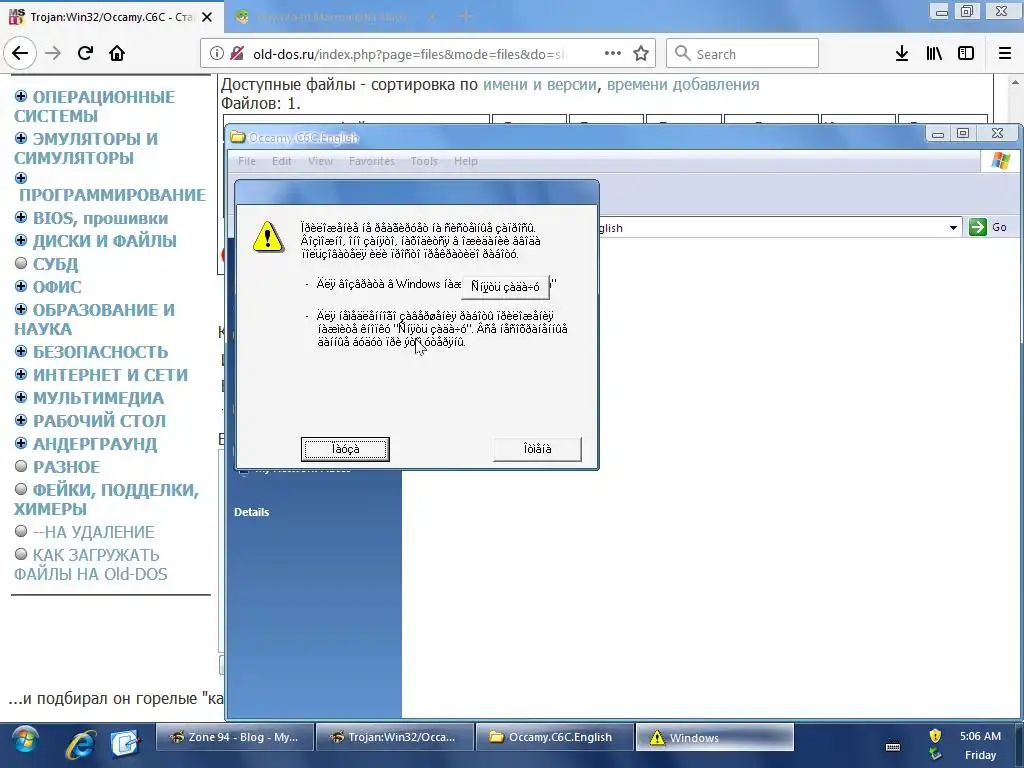Open File menu in Occamy.C6C.English window

point(247,161)
